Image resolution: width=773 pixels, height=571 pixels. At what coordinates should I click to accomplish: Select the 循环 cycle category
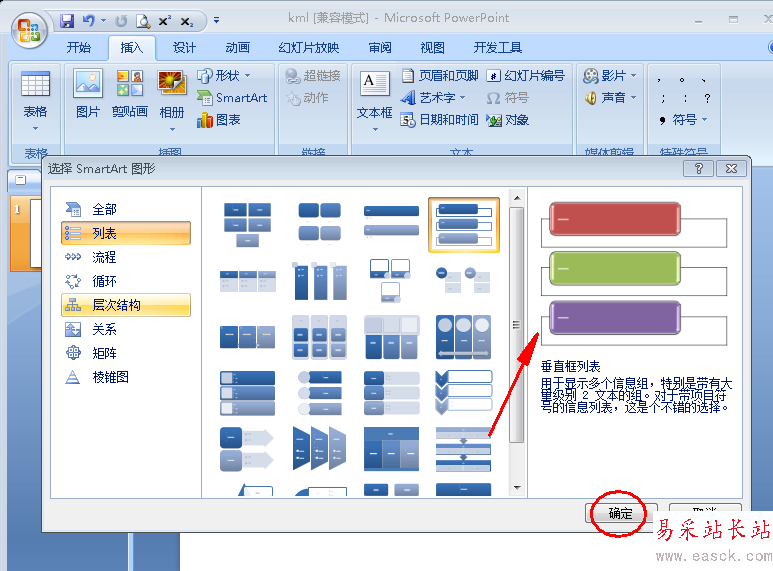pyautogui.click(x=126, y=281)
